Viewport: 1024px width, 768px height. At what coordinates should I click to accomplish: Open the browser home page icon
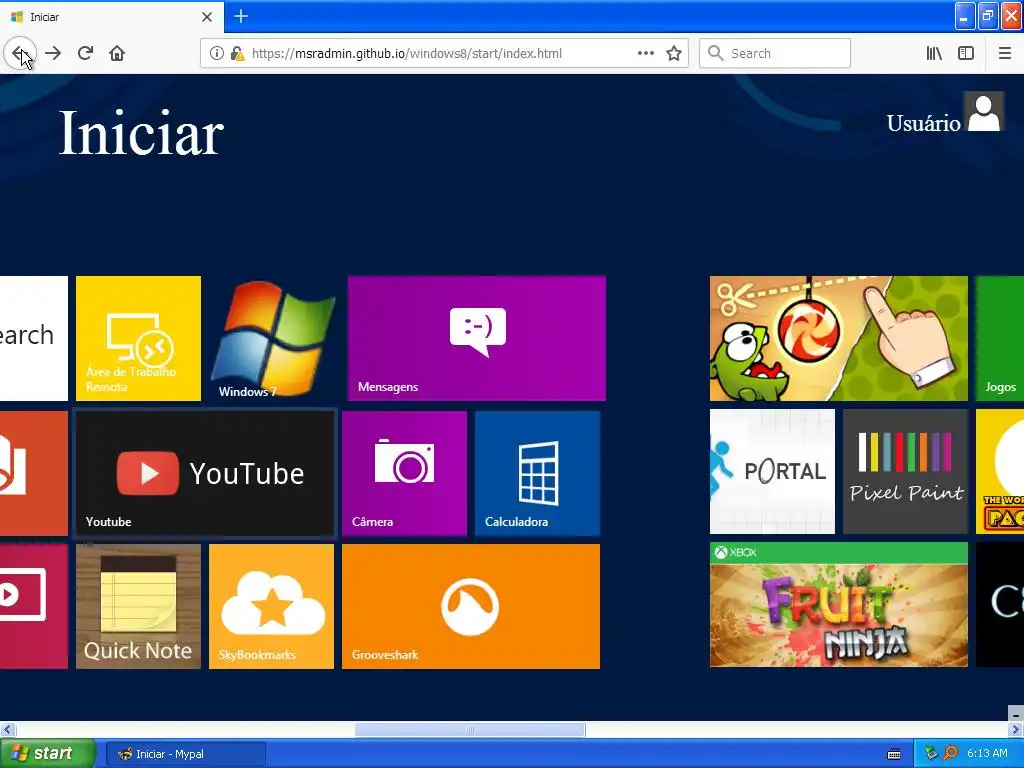[x=117, y=53]
